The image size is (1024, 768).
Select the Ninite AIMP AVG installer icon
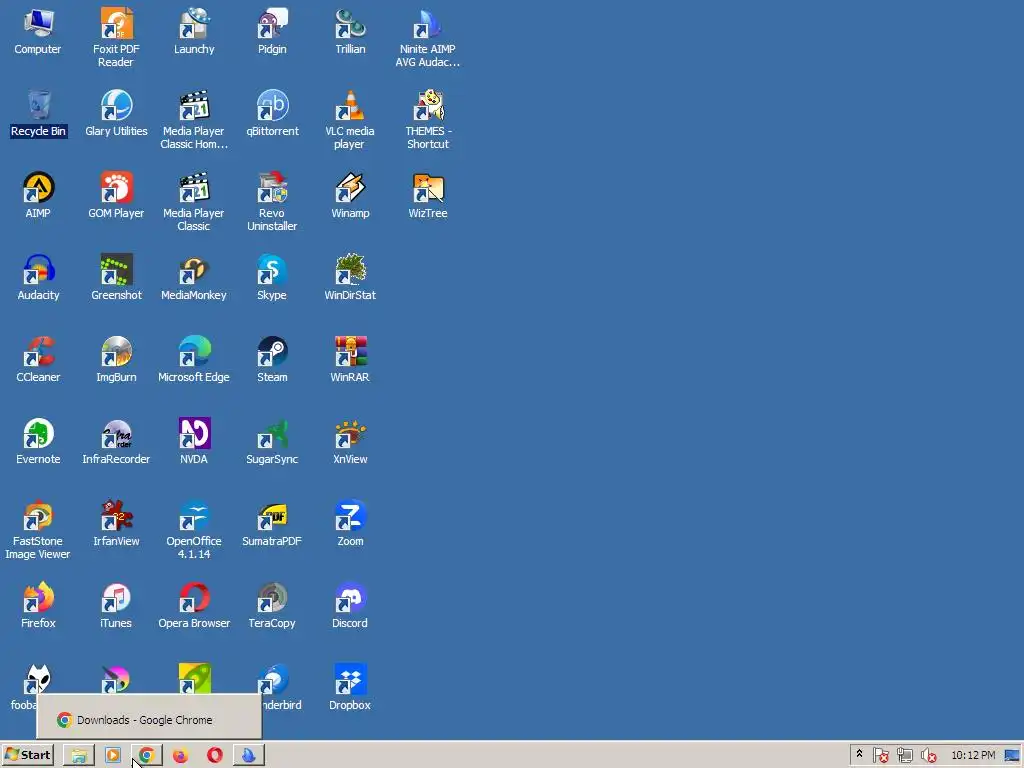tap(428, 38)
